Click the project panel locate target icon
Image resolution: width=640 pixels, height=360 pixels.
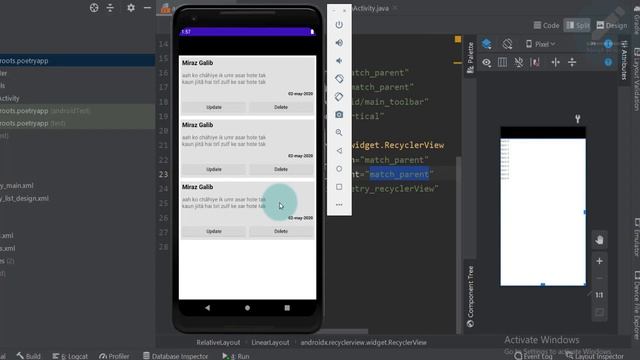coord(94,8)
